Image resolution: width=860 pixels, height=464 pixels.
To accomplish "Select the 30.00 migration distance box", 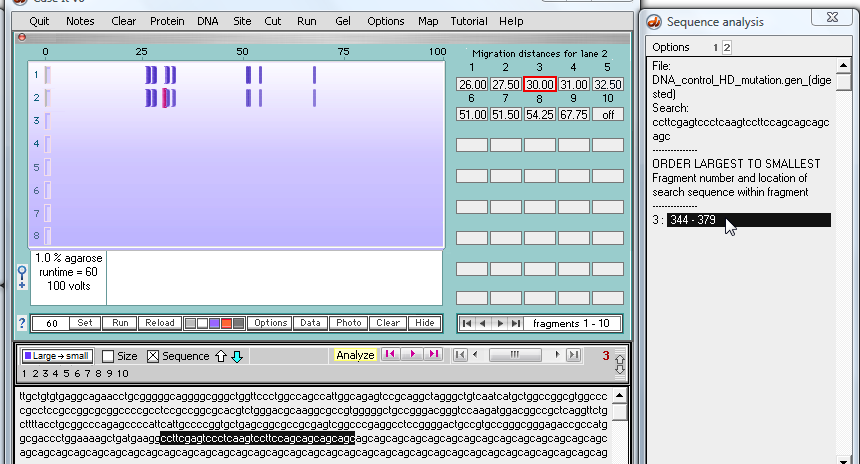I will [x=540, y=85].
